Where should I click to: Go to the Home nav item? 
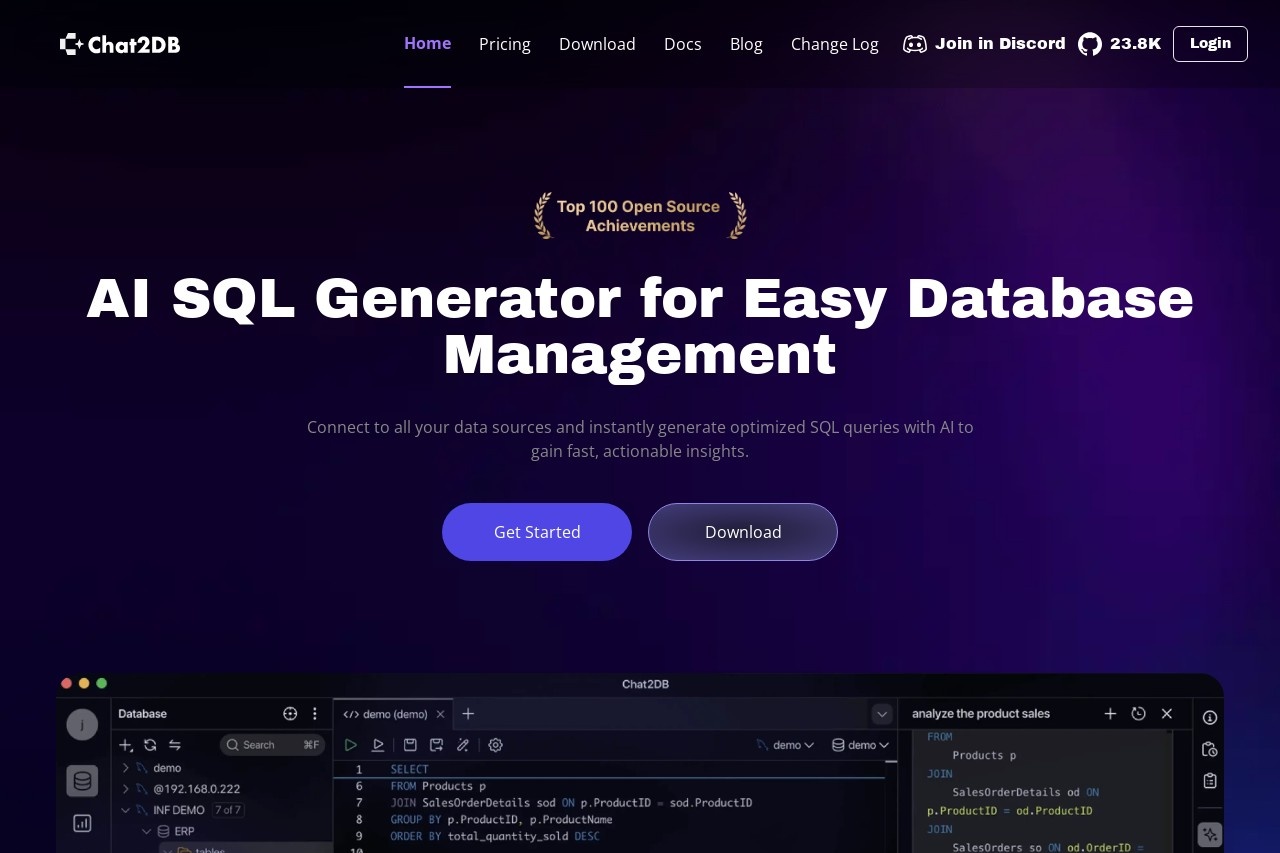tap(427, 44)
